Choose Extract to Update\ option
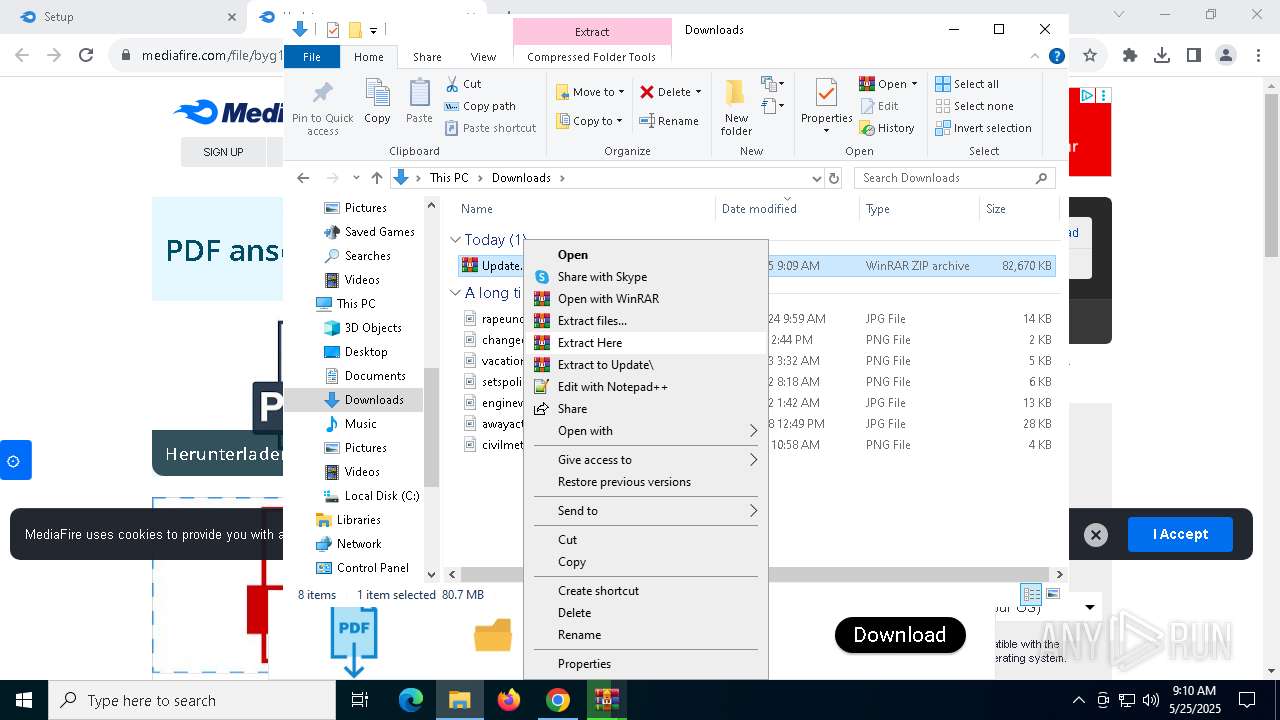 [x=646, y=365]
